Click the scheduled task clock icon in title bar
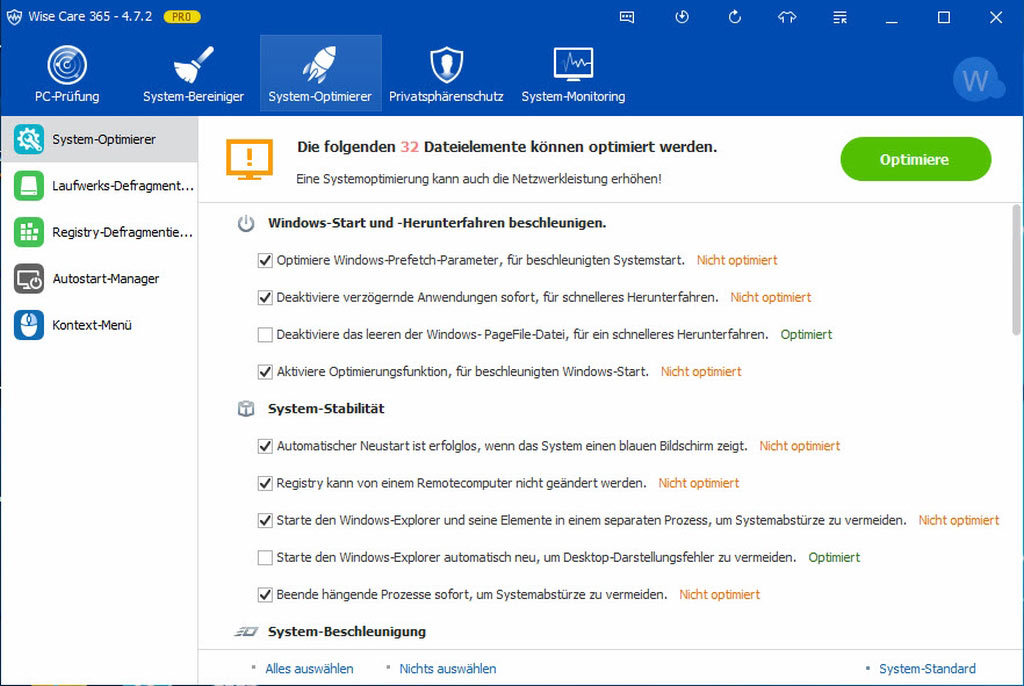This screenshot has height=686, width=1024. pyautogui.click(x=682, y=17)
